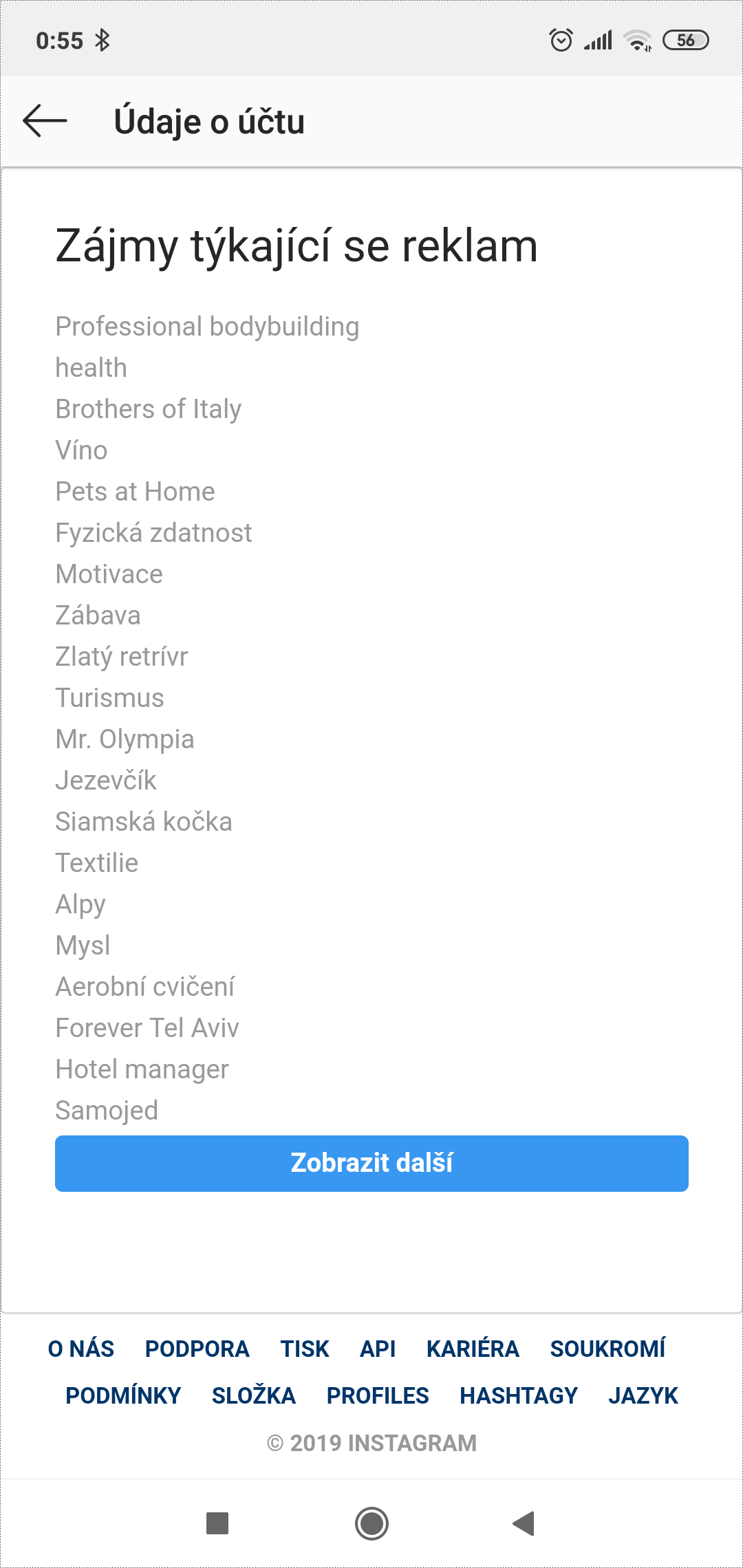Tap the Android recent apps square
Viewport: 743px width, 1568px height.
click(217, 1523)
